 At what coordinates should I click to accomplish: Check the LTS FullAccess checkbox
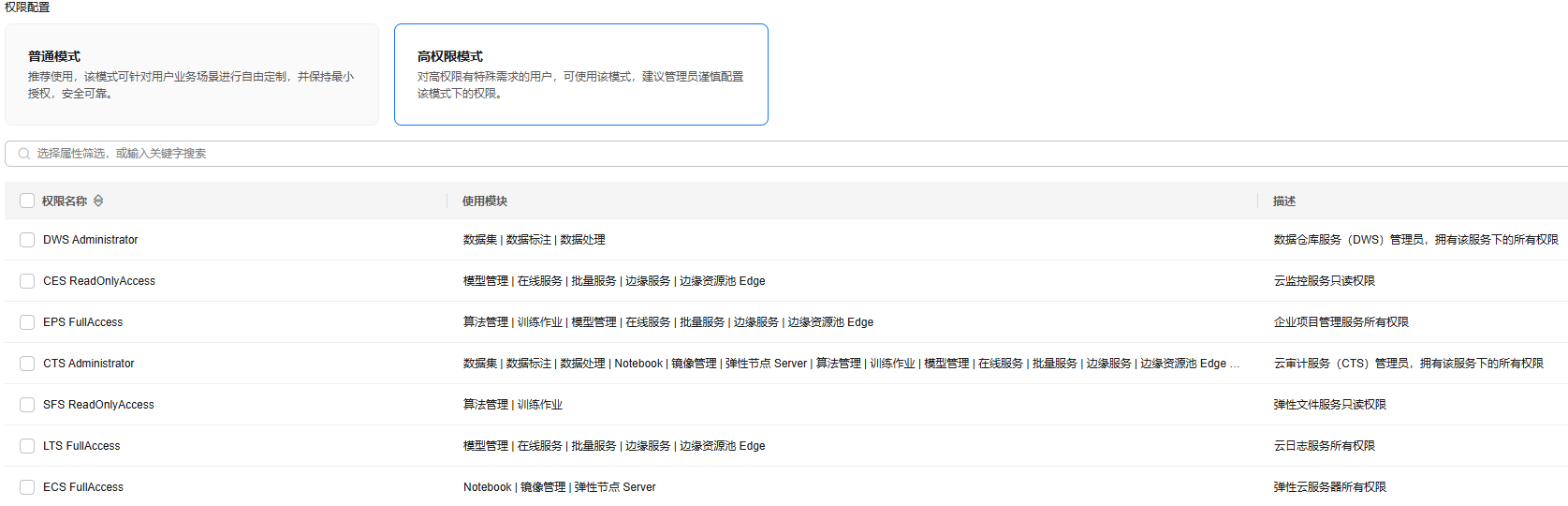pos(27,446)
